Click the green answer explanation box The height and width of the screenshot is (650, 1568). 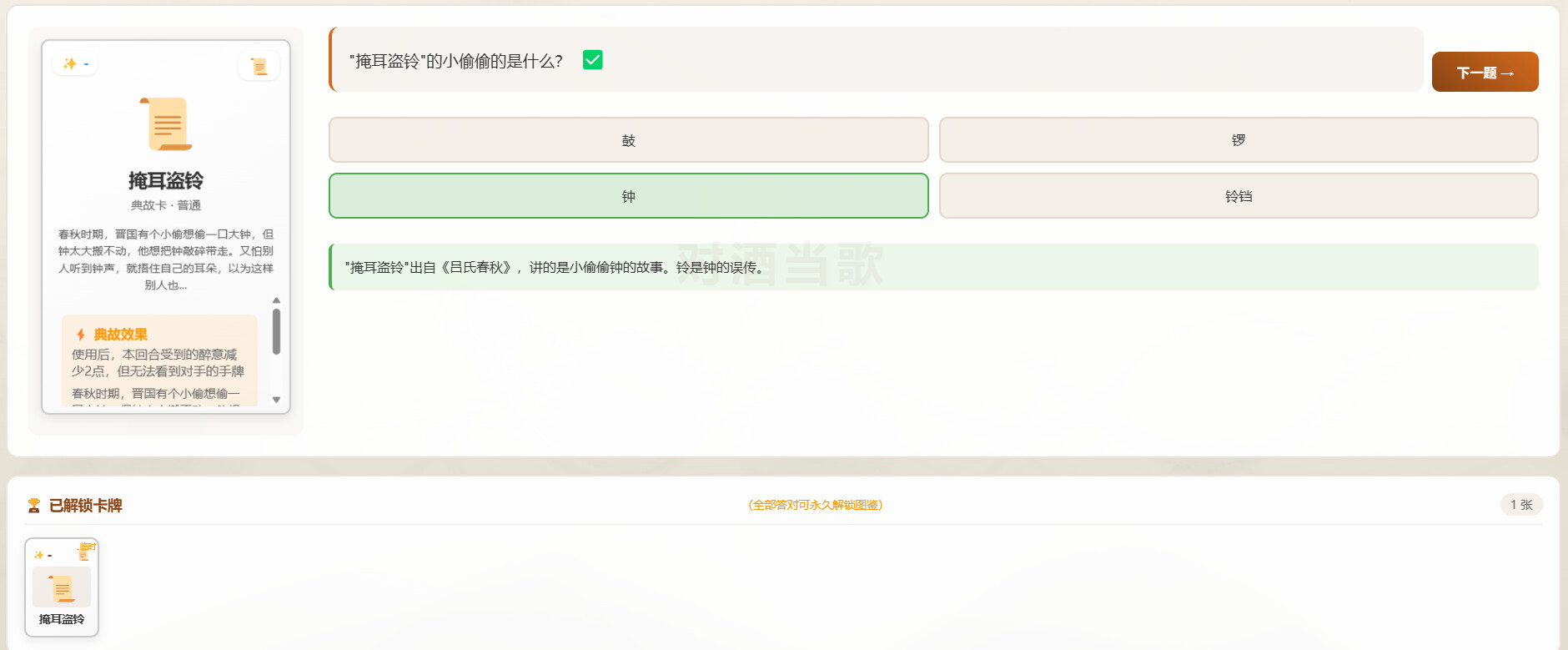coord(933,267)
